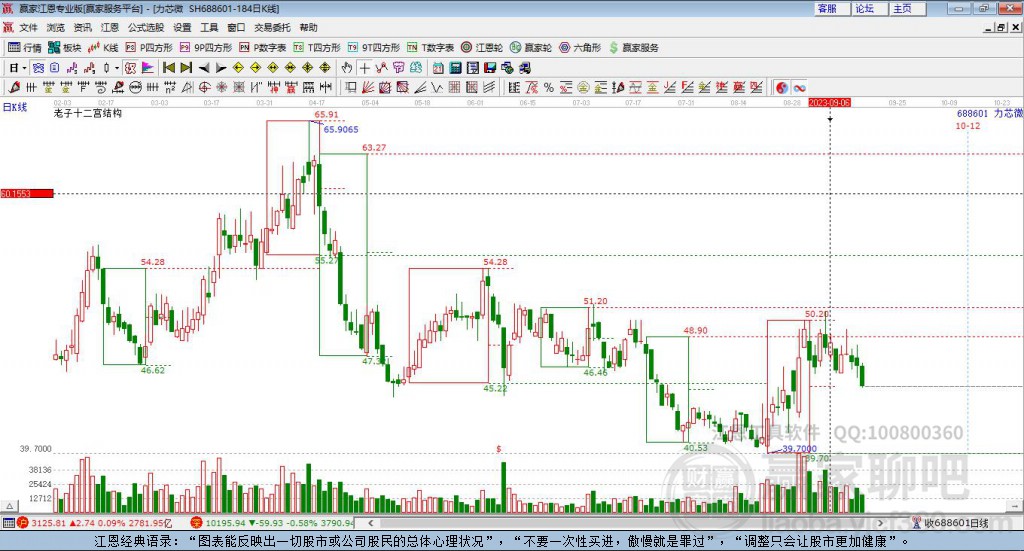The image size is (1024, 551).
Task: Click the calendar icon showing 21
Action: (438, 68)
